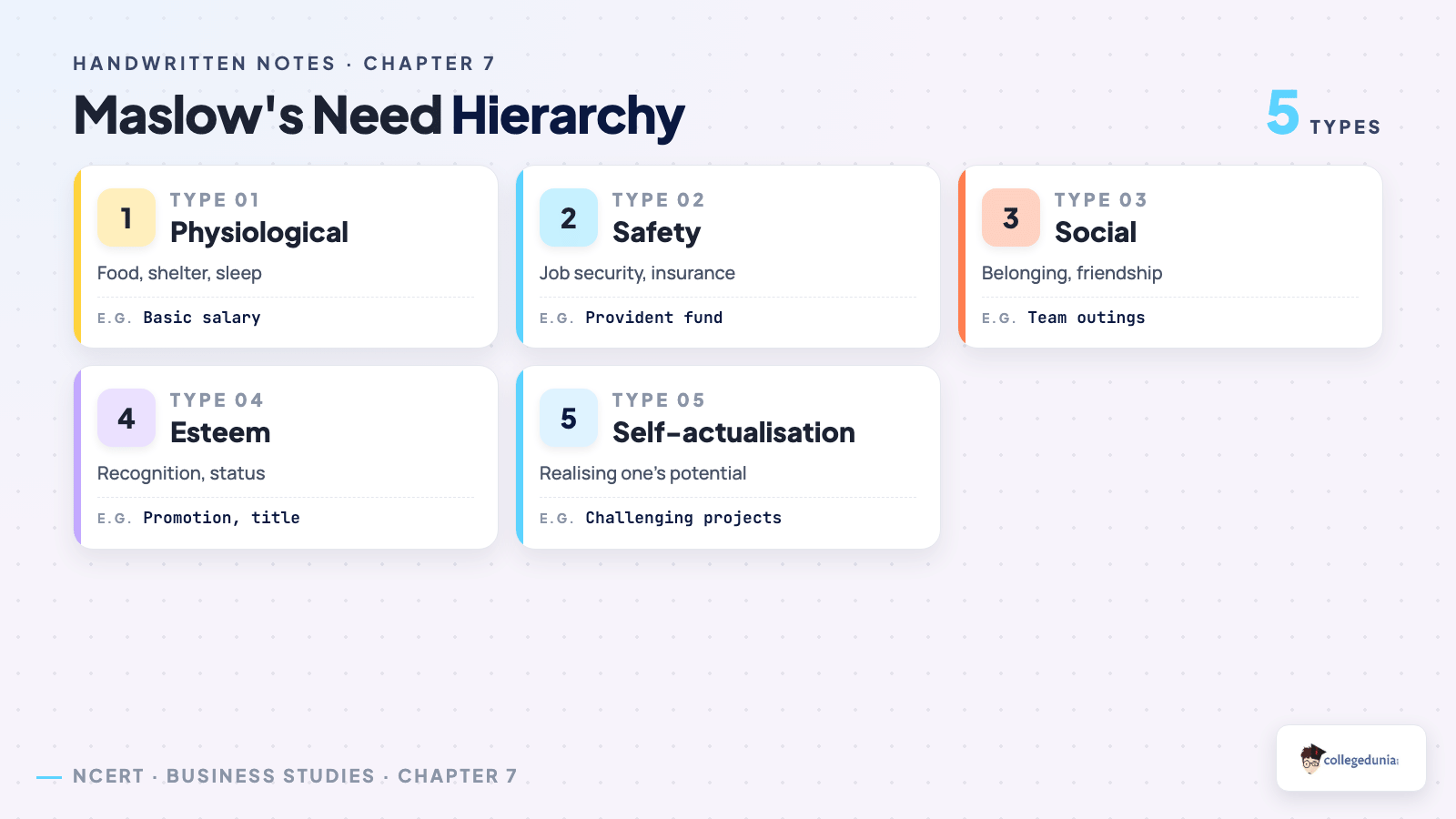
Task: Select the Physiological card heading
Action: (259, 233)
